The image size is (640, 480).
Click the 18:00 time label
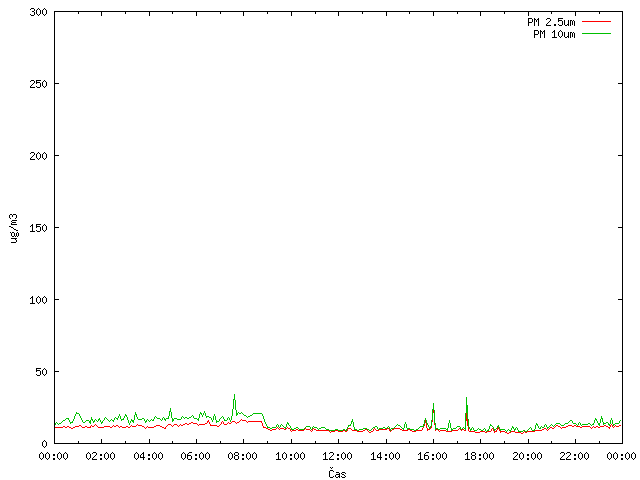(480, 456)
